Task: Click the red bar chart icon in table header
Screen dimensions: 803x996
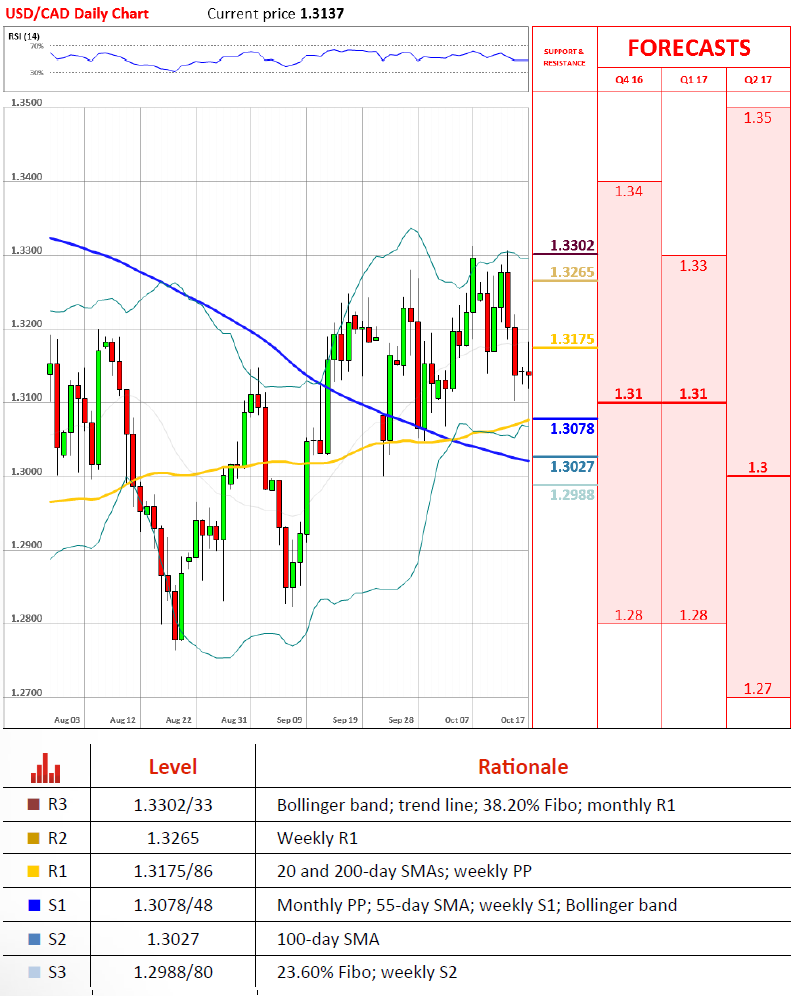Action: [46, 768]
